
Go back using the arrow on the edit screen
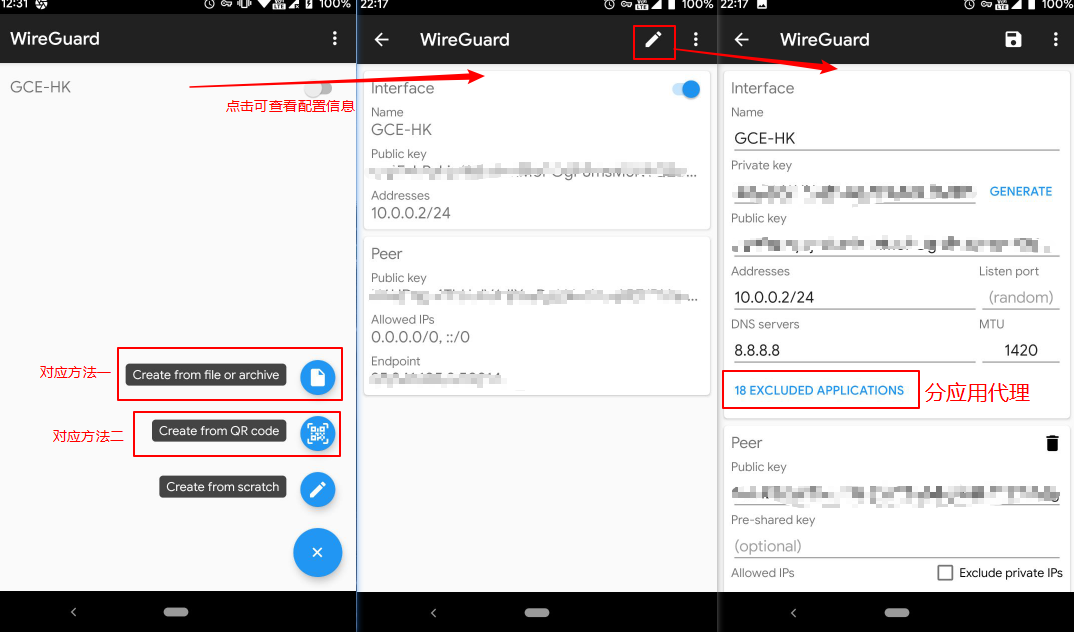click(742, 39)
